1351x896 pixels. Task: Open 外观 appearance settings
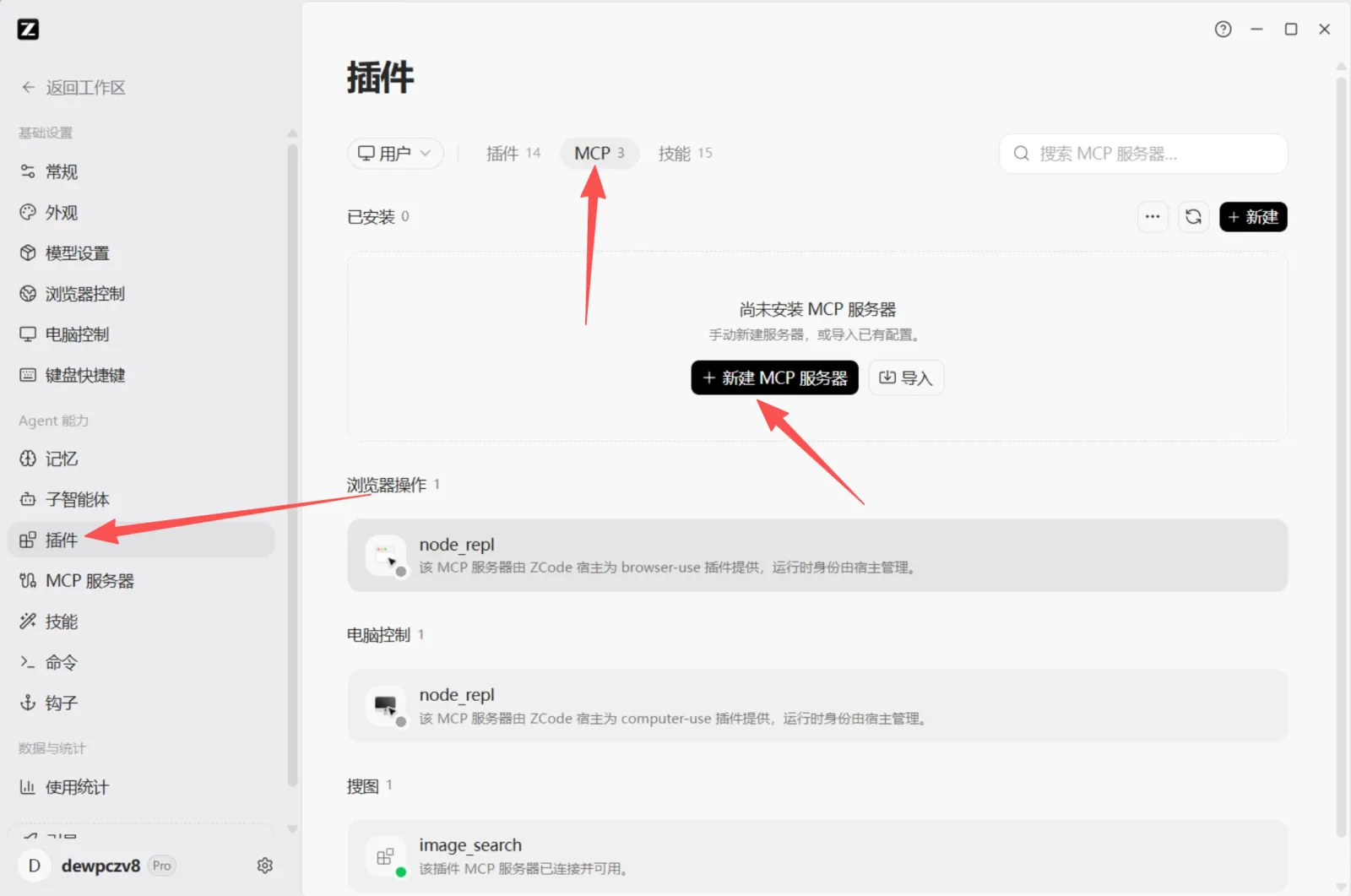[141, 213]
